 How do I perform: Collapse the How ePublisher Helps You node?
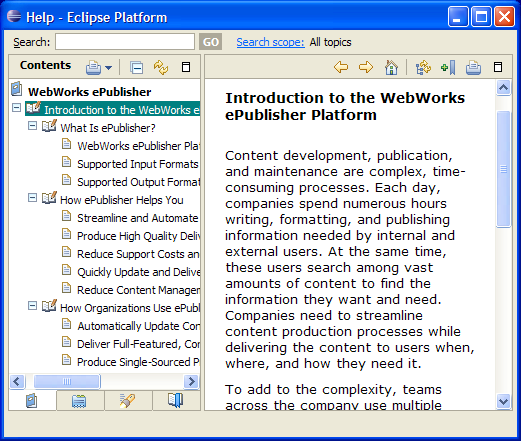click(32, 198)
